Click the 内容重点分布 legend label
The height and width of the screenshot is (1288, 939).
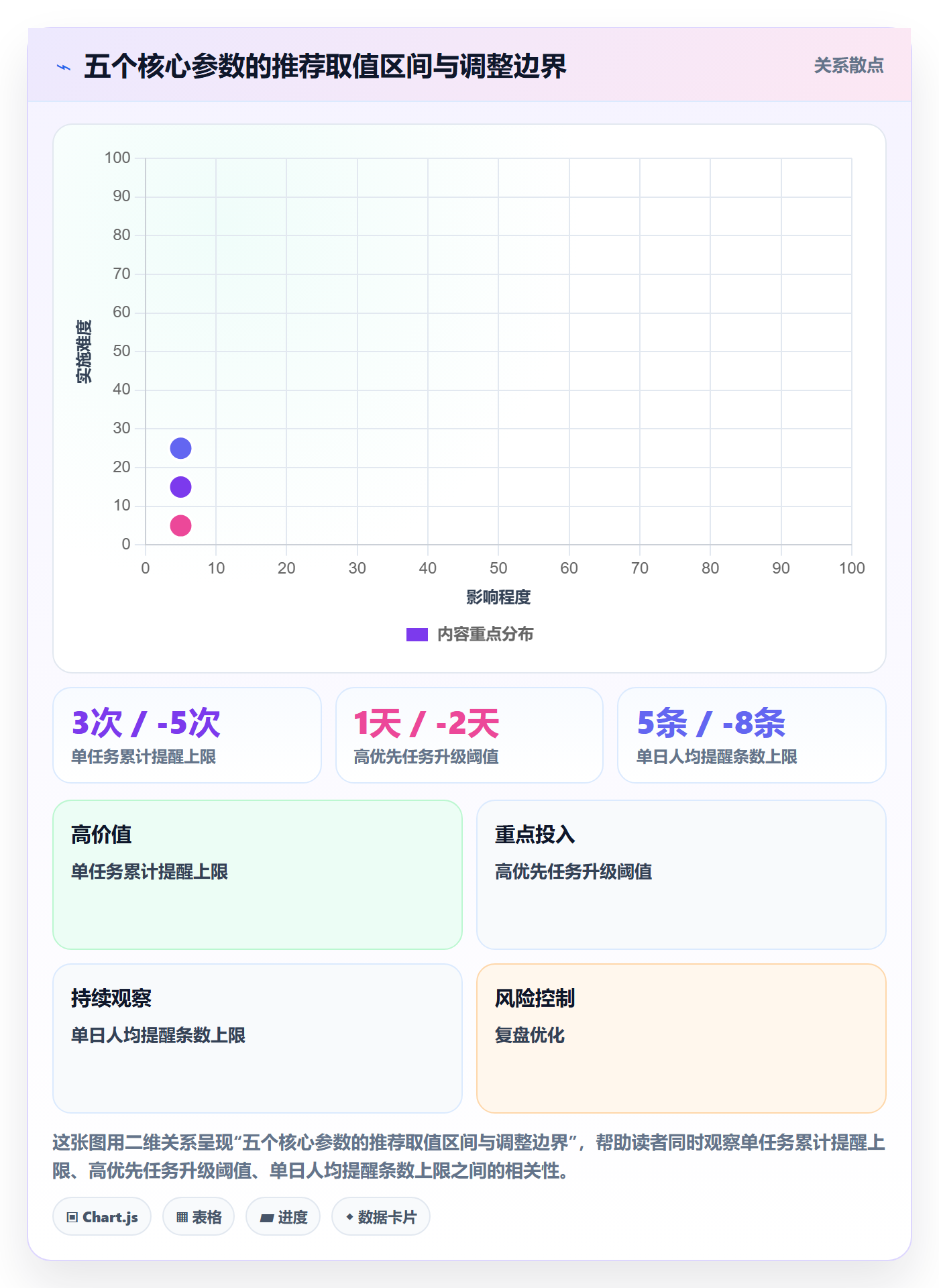point(485,635)
